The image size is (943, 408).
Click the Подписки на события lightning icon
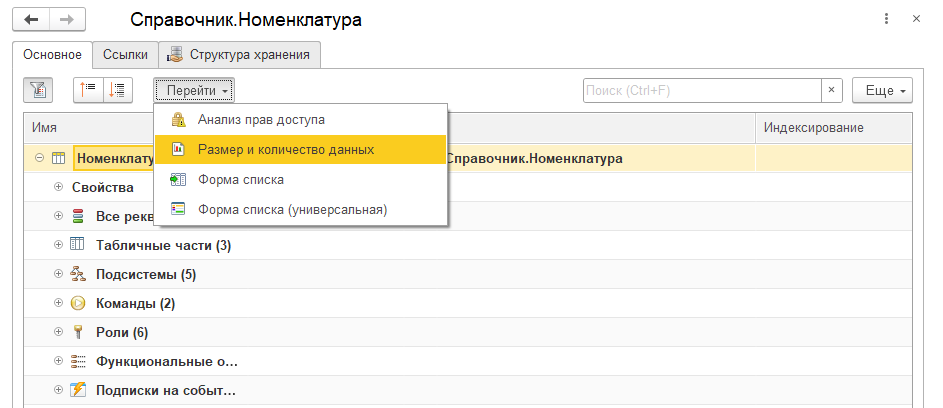[78, 390]
